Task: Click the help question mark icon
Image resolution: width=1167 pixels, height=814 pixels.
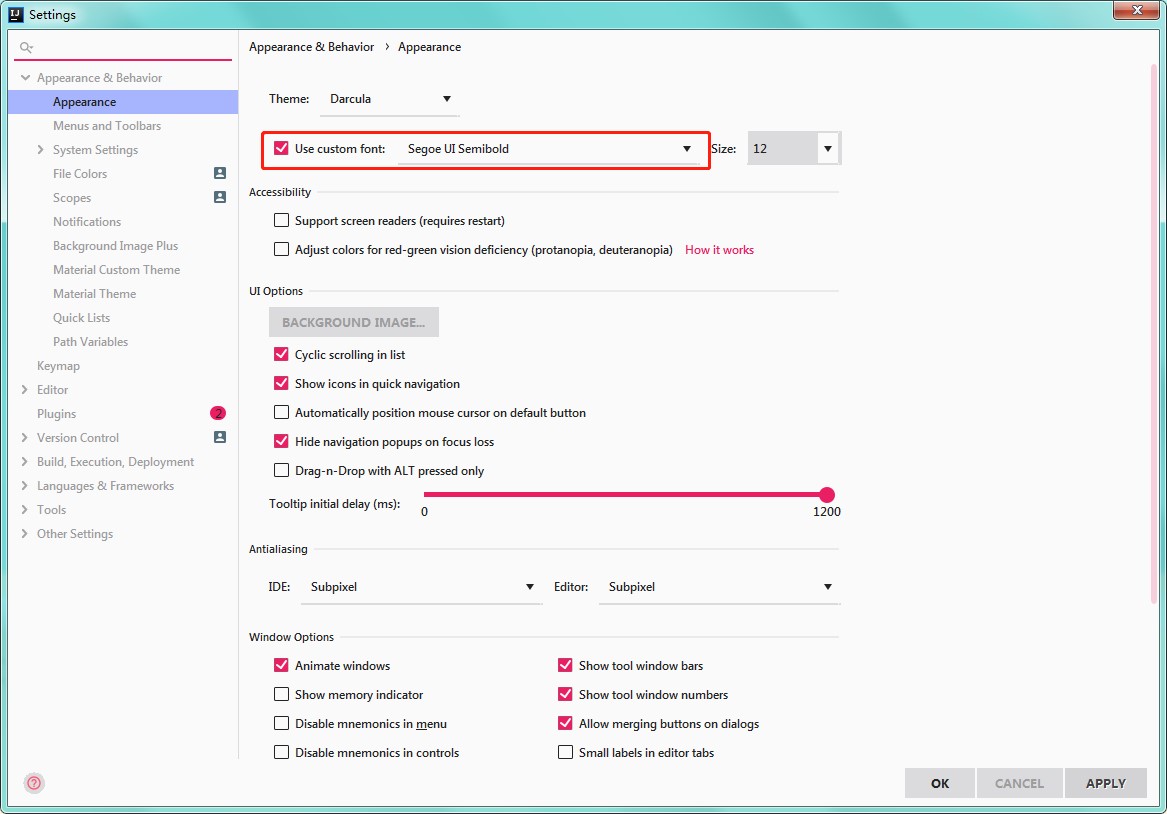Action: pyautogui.click(x=34, y=783)
